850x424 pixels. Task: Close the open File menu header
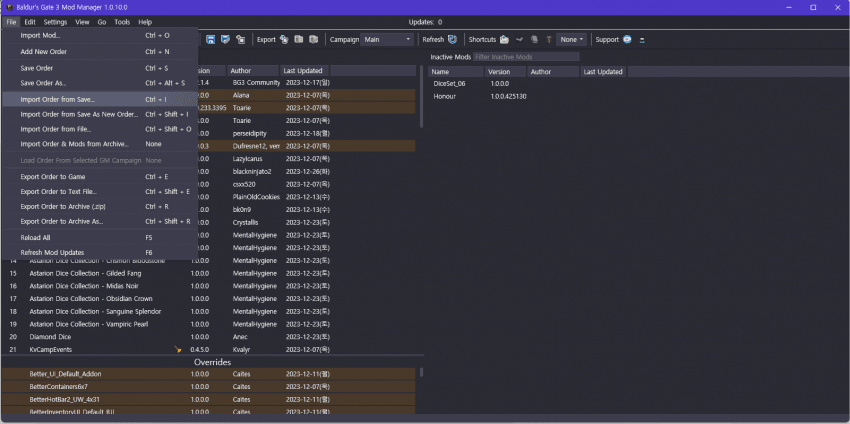pyautogui.click(x=11, y=22)
